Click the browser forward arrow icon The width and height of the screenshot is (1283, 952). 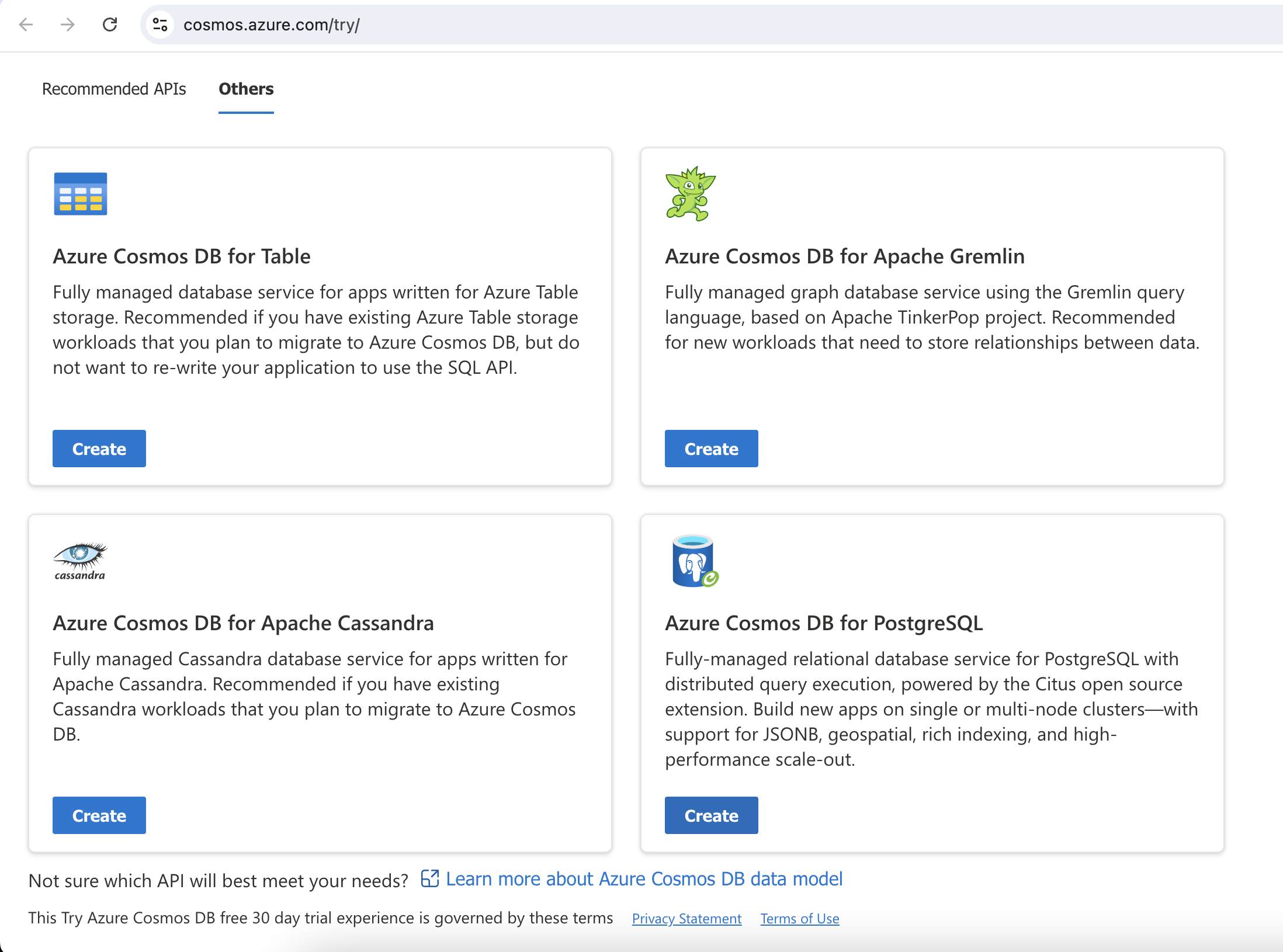(68, 25)
